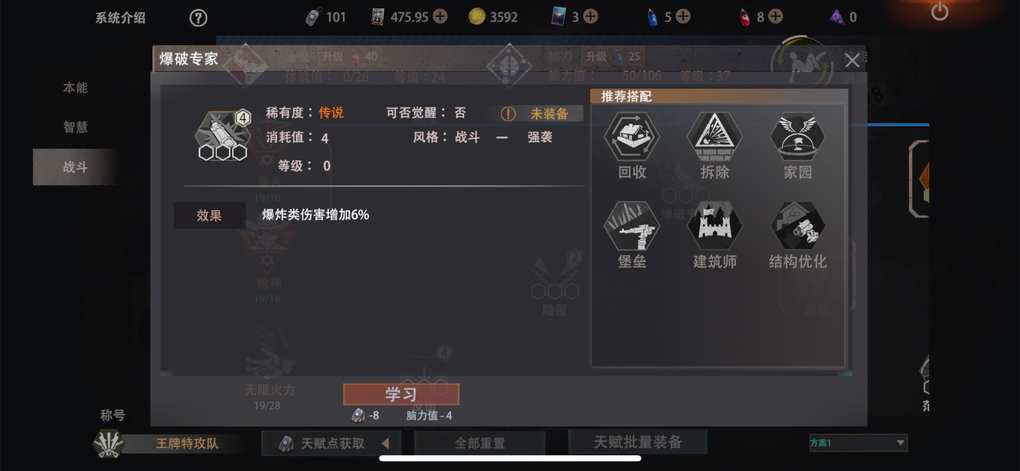Click the 全部重置 reset button
Viewport: 1020px width, 471px height.
point(479,444)
